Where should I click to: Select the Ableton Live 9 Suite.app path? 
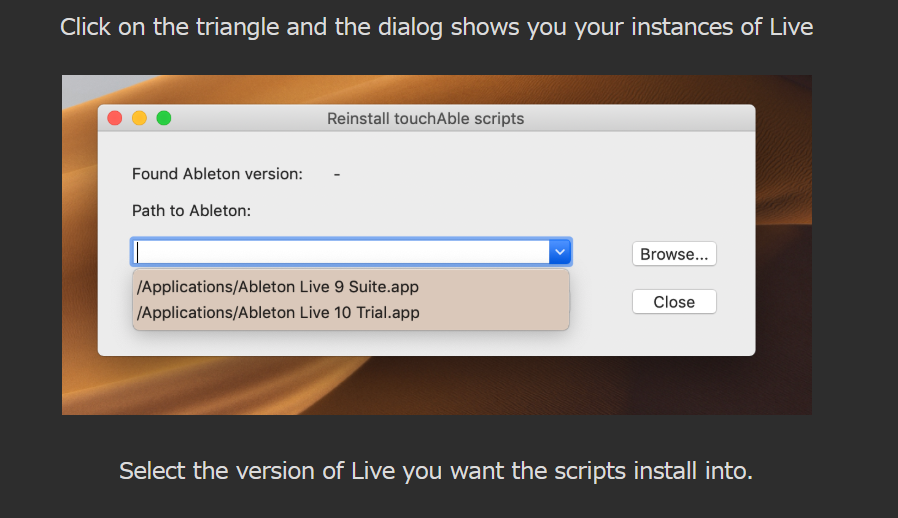coord(278,287)
